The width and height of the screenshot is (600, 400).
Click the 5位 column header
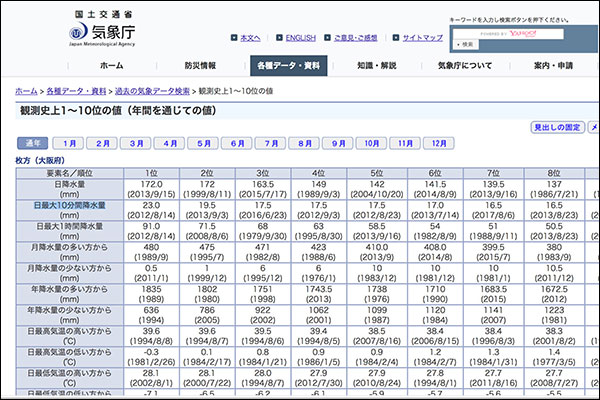point(377,173)
